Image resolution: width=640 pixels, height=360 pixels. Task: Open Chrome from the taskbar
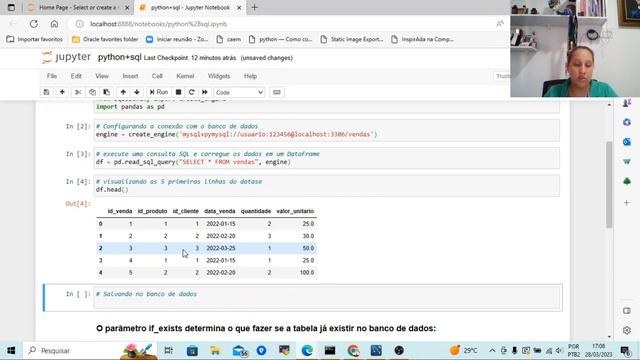coord(353,351)
